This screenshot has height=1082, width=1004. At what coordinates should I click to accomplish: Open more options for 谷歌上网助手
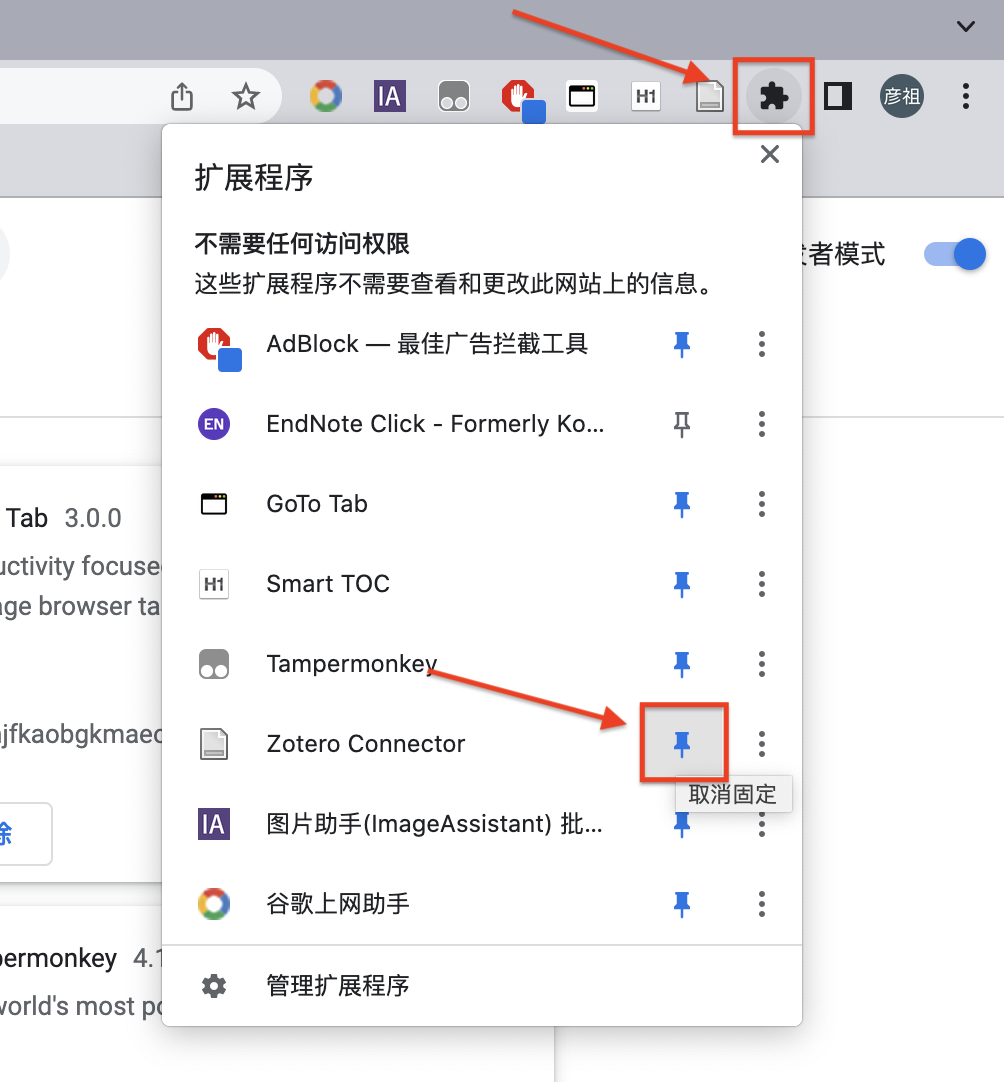point(762,904)
